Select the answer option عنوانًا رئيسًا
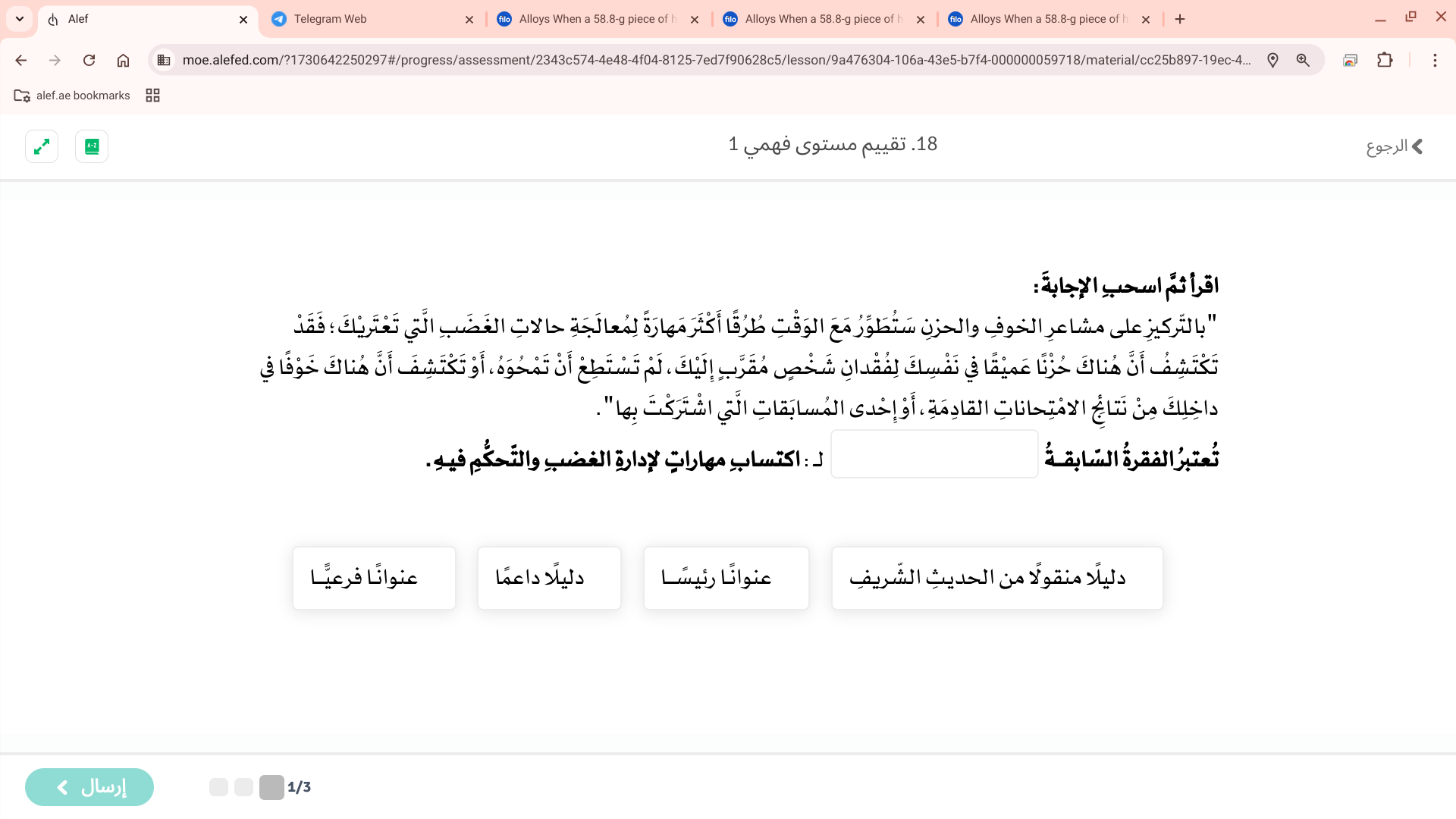 click(726, 578)
